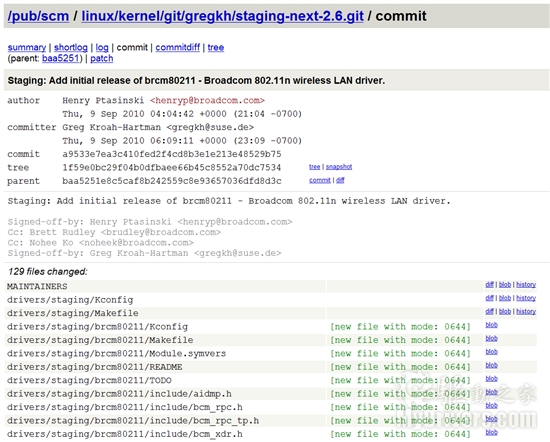Open the commitdiff view
The height and width of the screenshot is (442, 550).
(177, 47)
